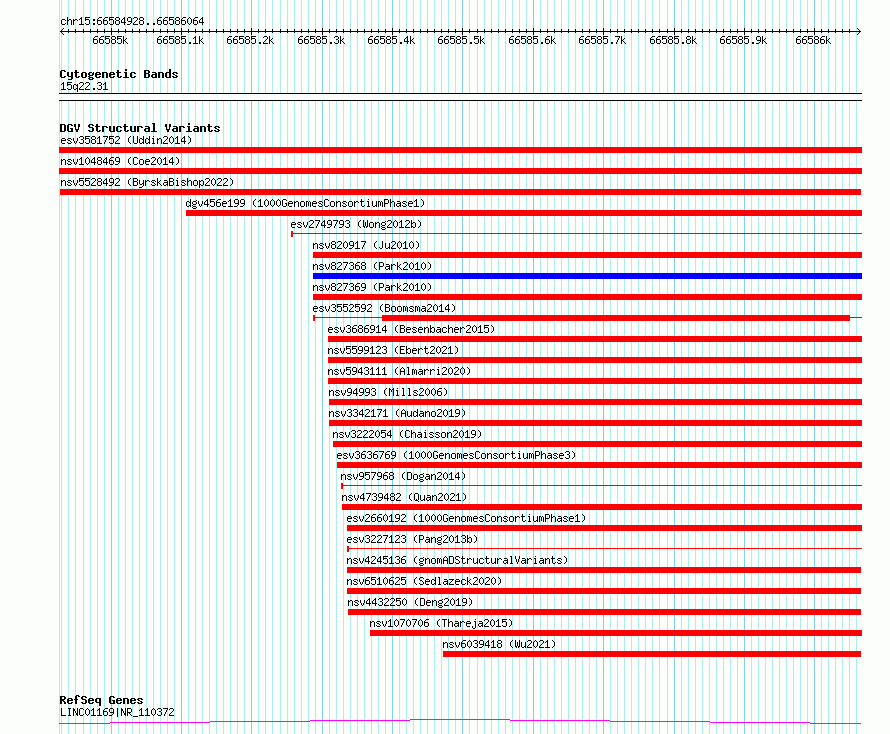Select the 15q22.31 band label
This screenshot has width=890, height=734.
(x=84, y=87)
